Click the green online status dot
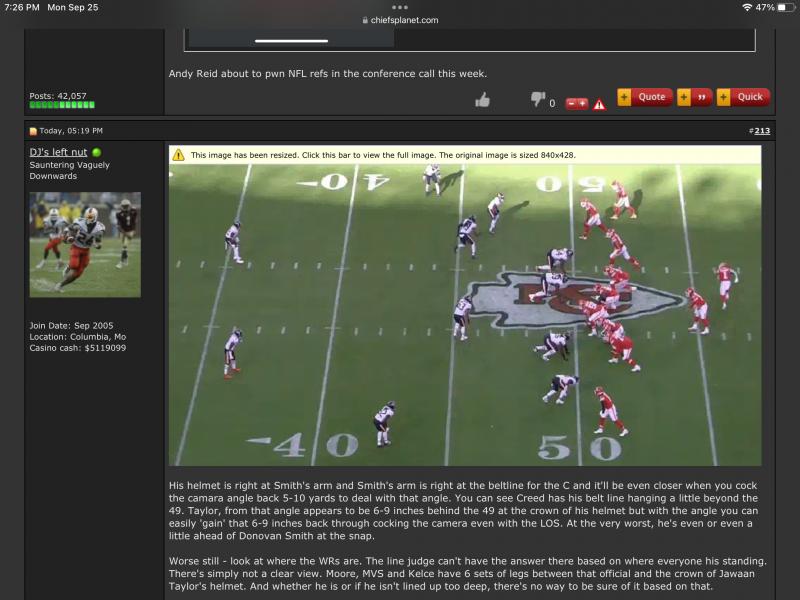This screenshot has width=800, height=600. pos(96,152)
